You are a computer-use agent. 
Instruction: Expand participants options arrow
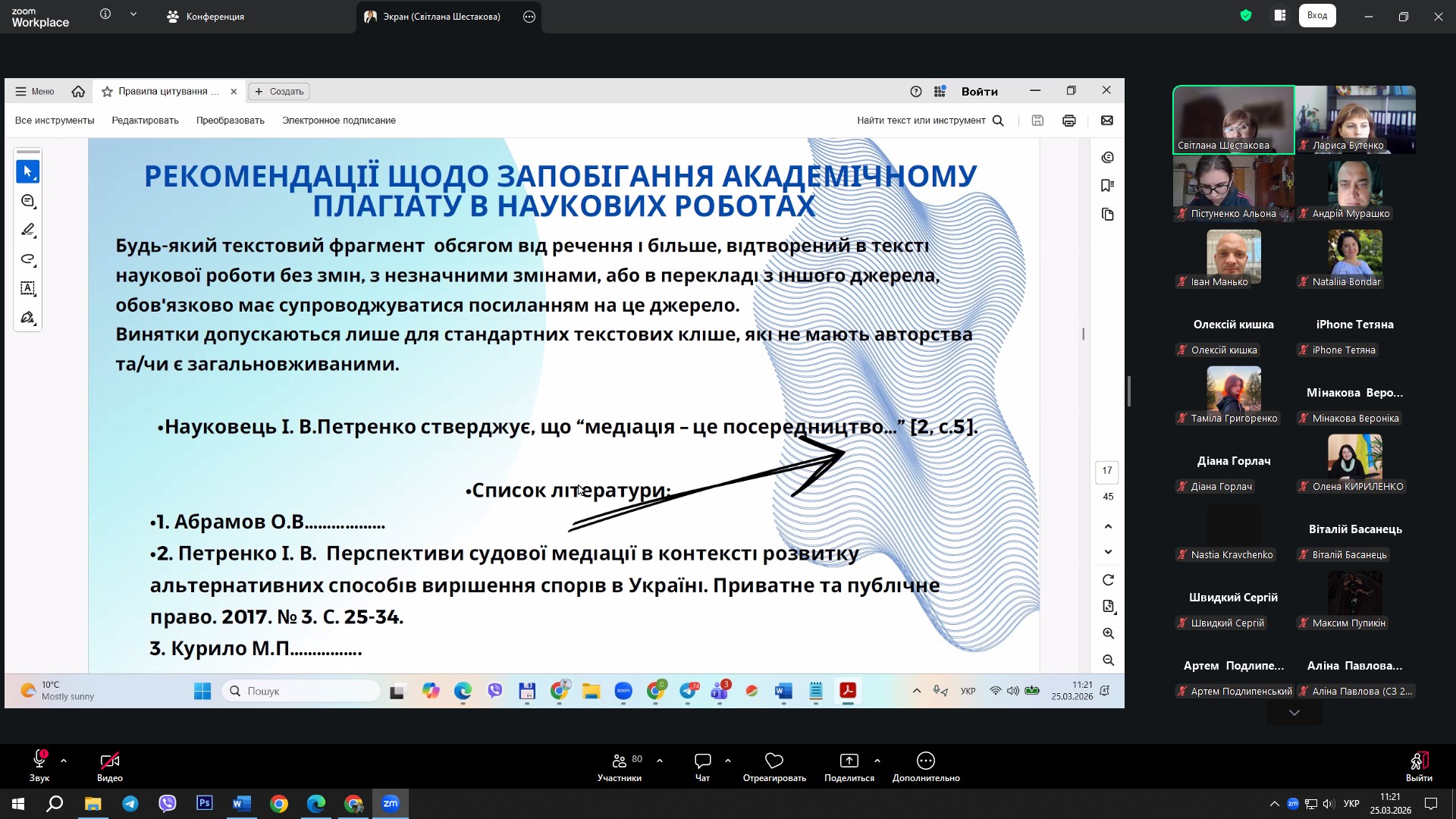click(660, 761)
